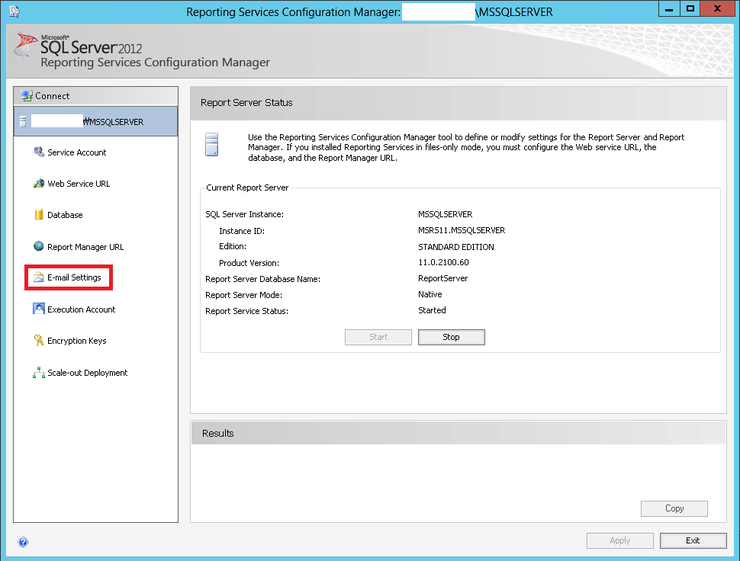Click the Apply button

pos(619,540)
